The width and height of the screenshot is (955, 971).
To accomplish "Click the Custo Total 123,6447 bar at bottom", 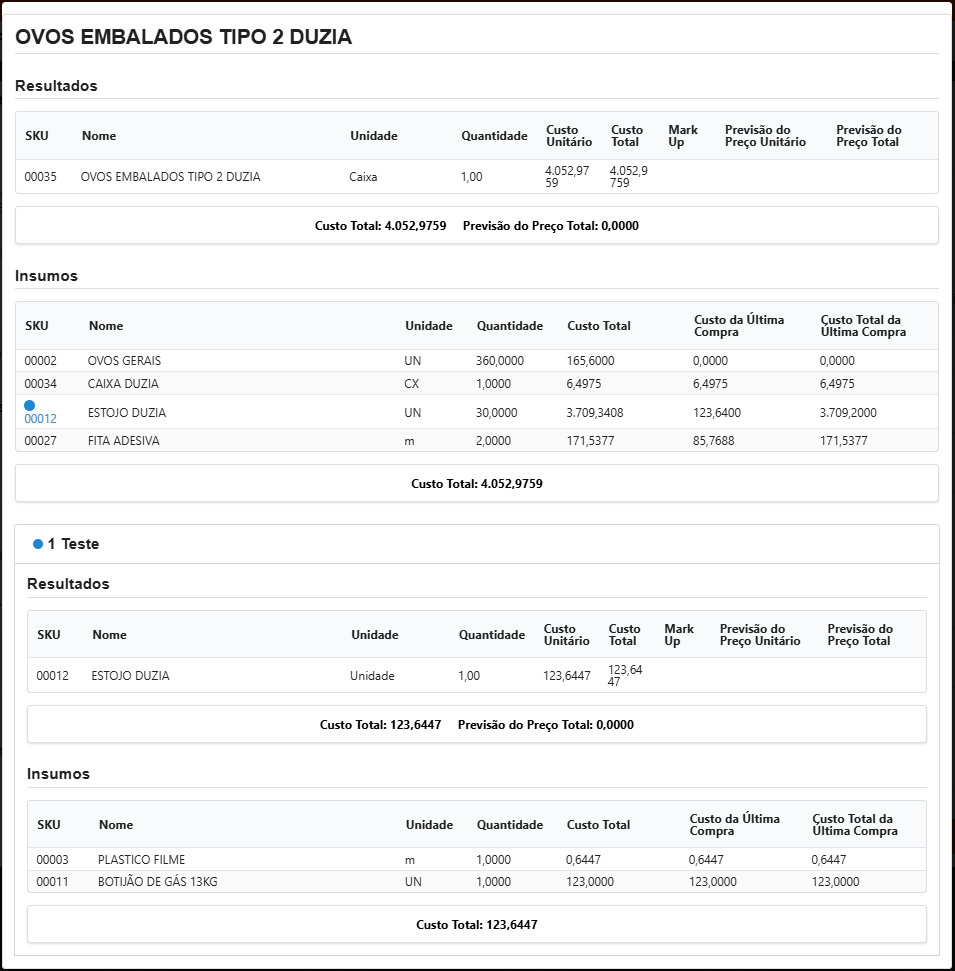I will tap(476, 924).
